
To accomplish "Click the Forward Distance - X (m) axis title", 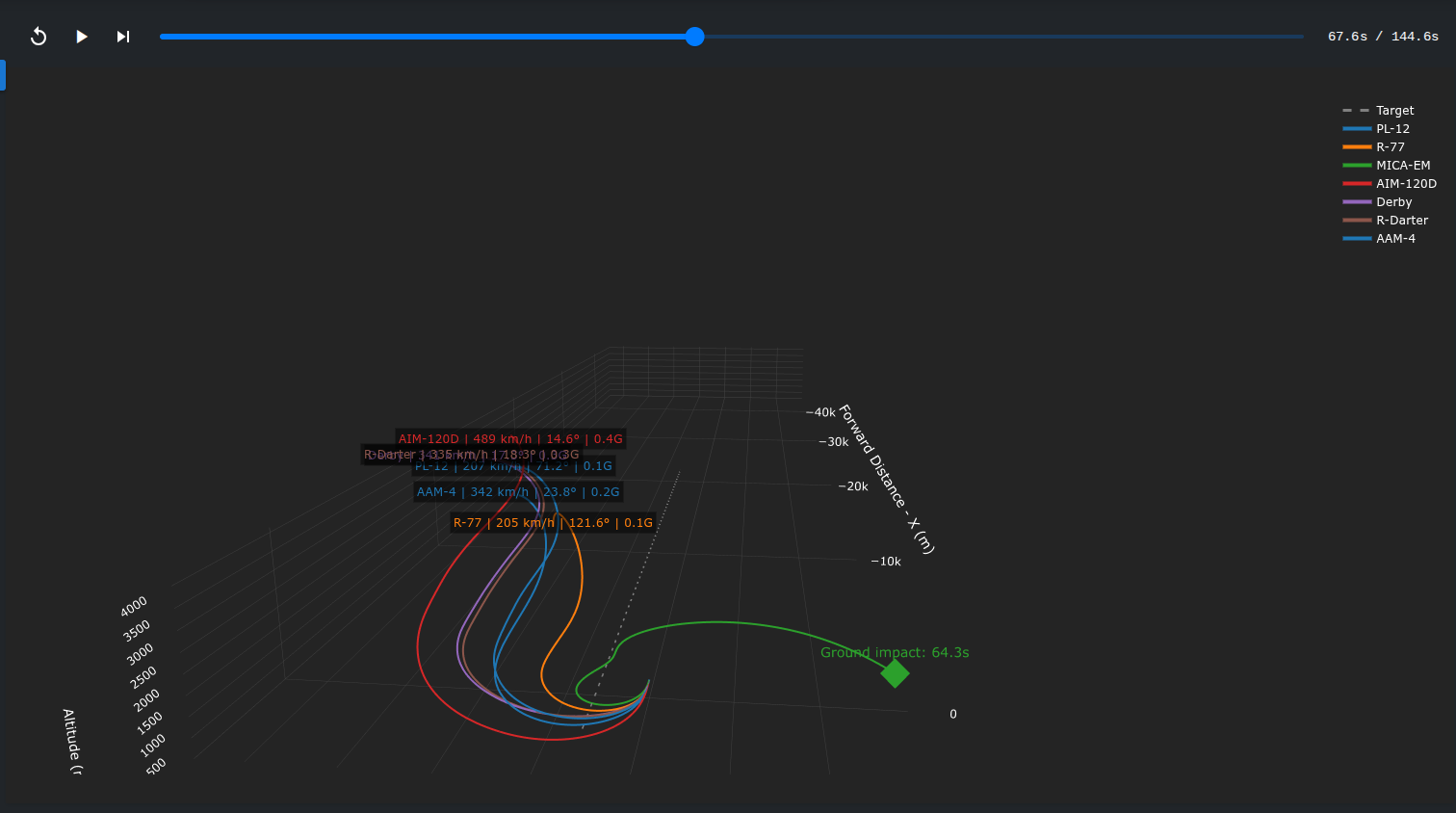I will (x=886, y=479).
